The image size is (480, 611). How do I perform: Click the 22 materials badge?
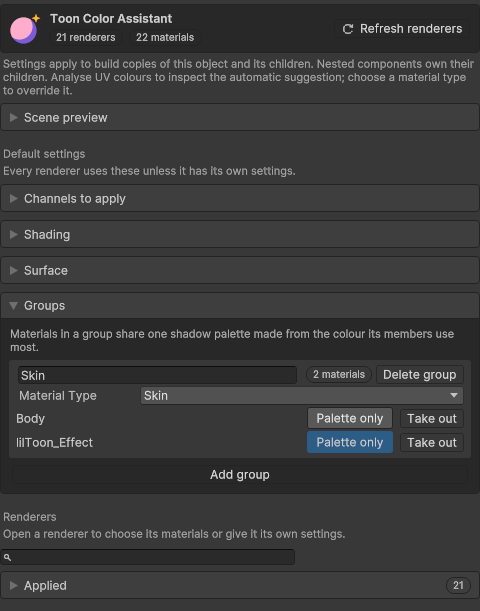click(165, 37)
